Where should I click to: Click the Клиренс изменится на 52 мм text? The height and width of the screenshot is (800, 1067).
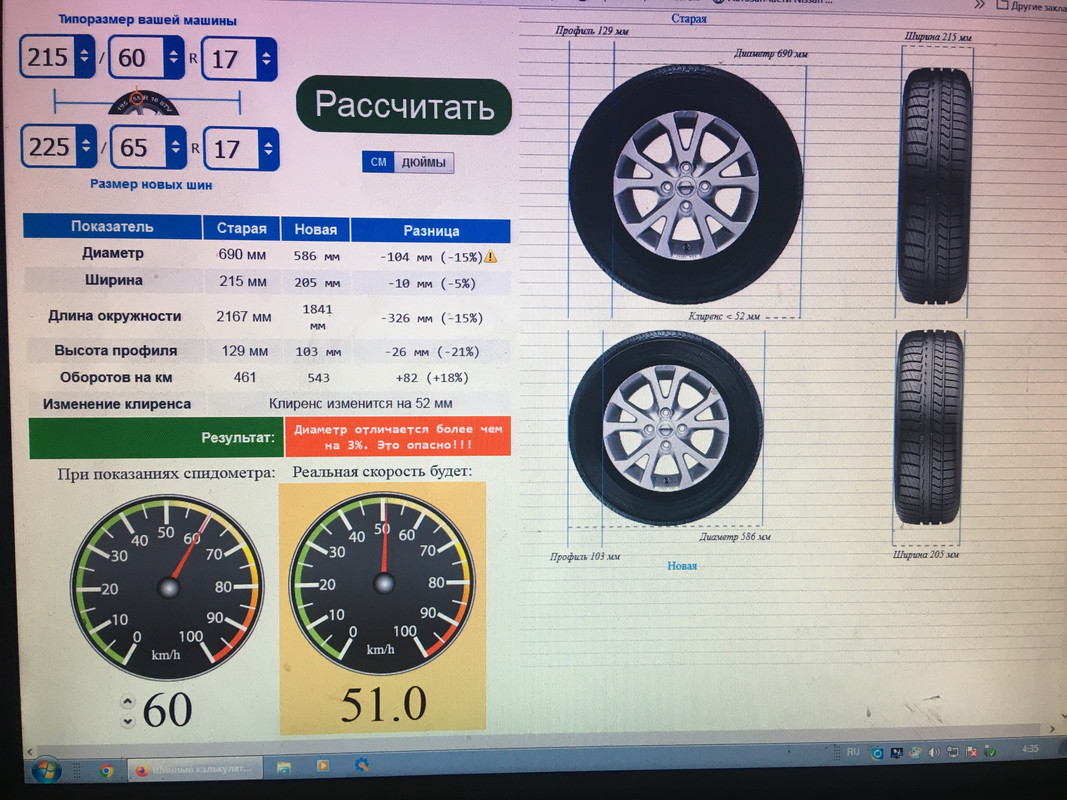coord(361,403)
